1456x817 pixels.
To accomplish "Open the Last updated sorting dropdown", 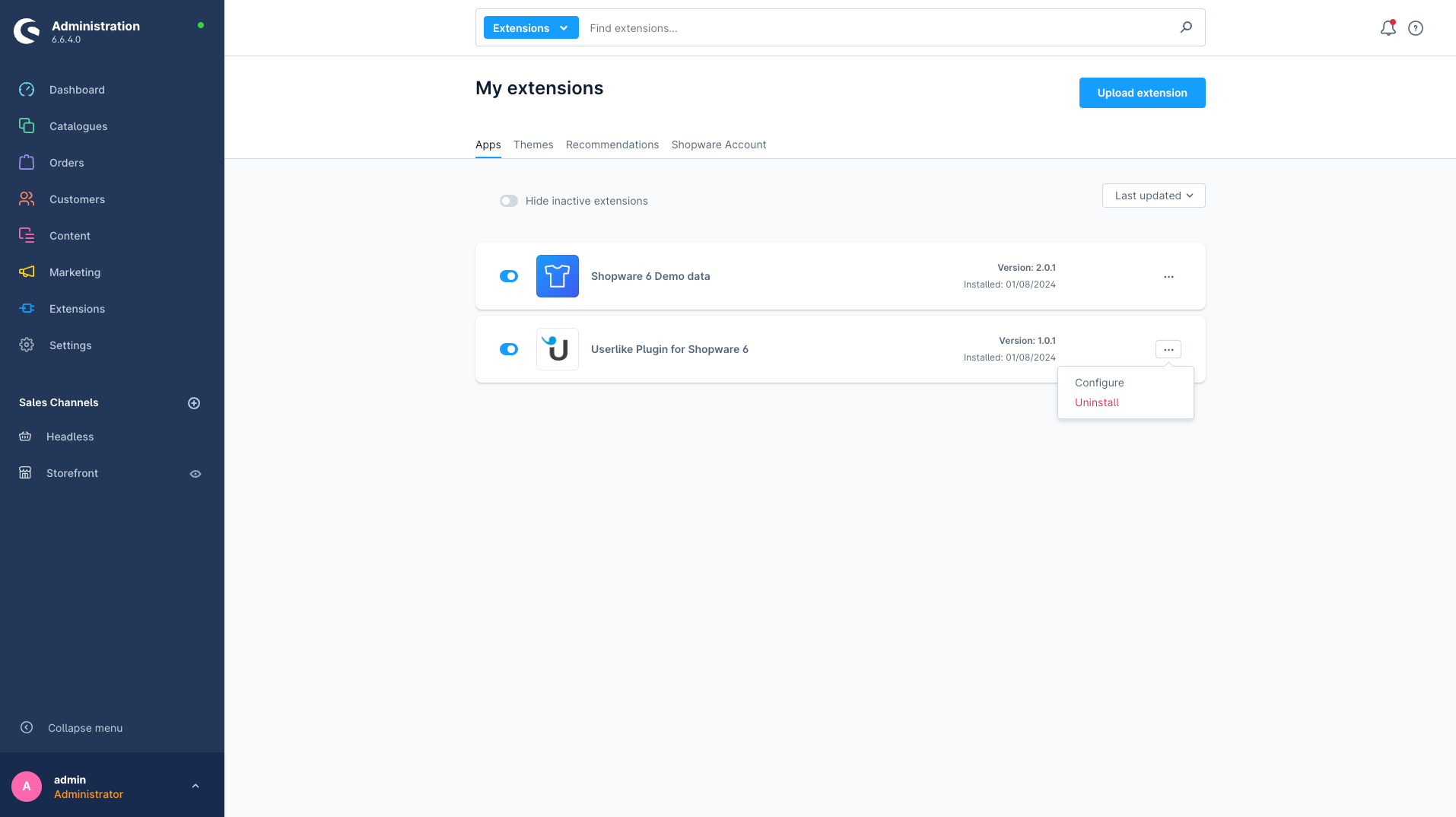I will click(1154, 196).
